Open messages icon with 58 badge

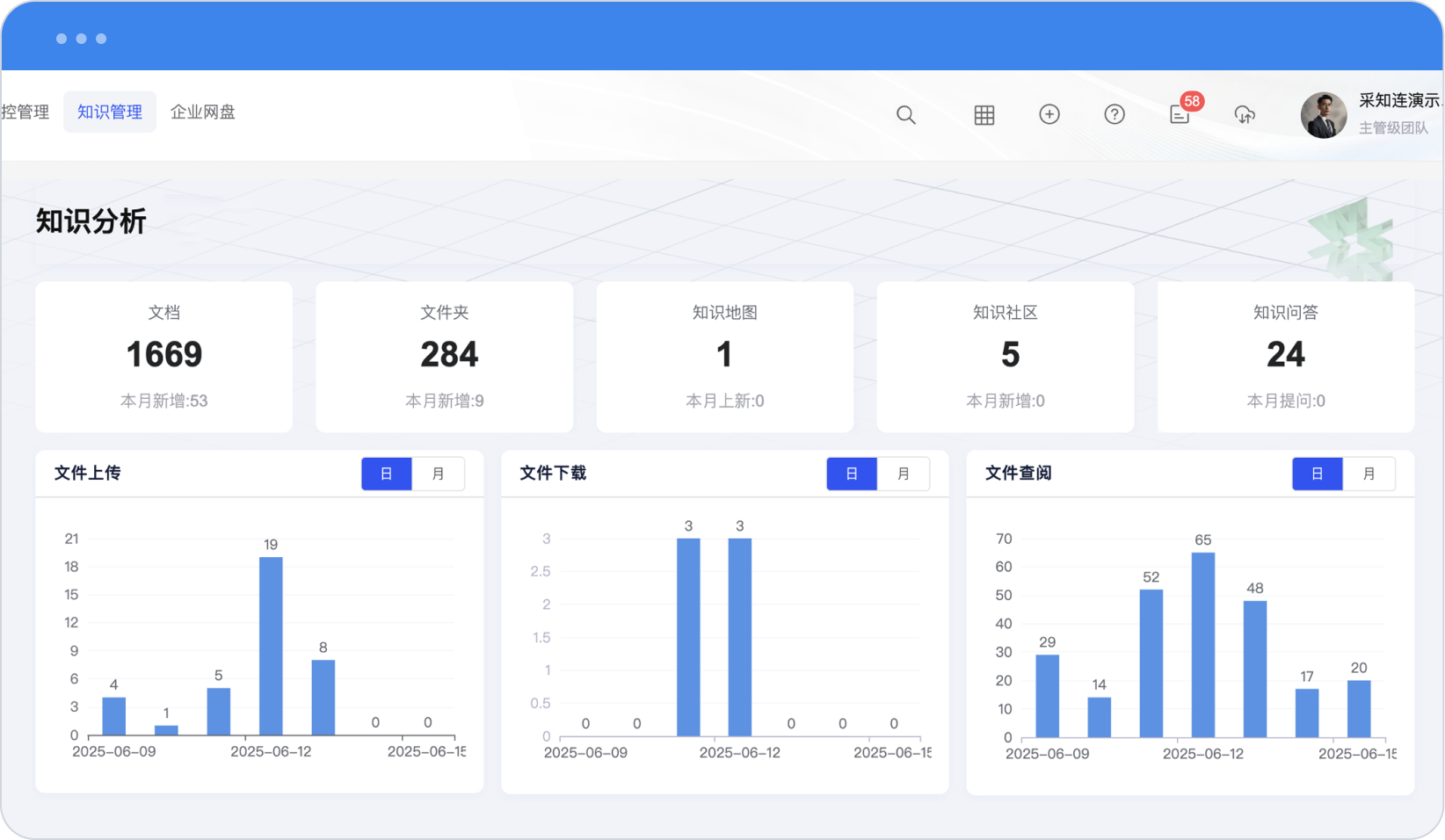pyautogui.click(x=1180, y=114)
